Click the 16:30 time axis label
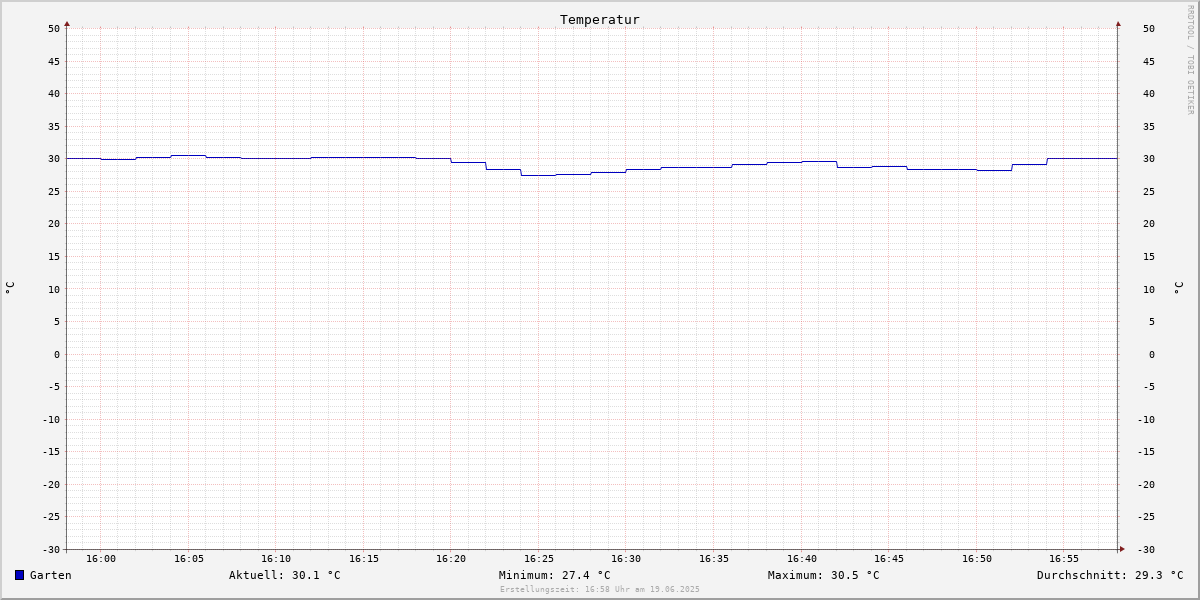Viewport: 1200px width, 600px height. (x=626, y=559)
